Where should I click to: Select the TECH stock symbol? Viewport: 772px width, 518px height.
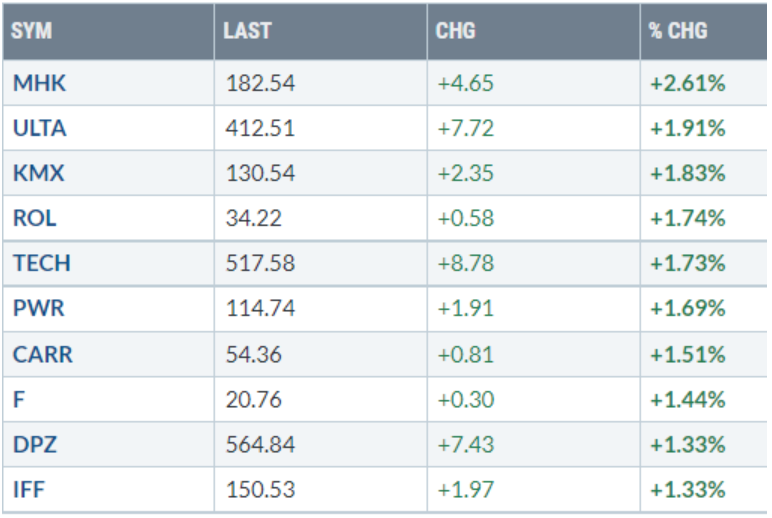click(42, 264)
